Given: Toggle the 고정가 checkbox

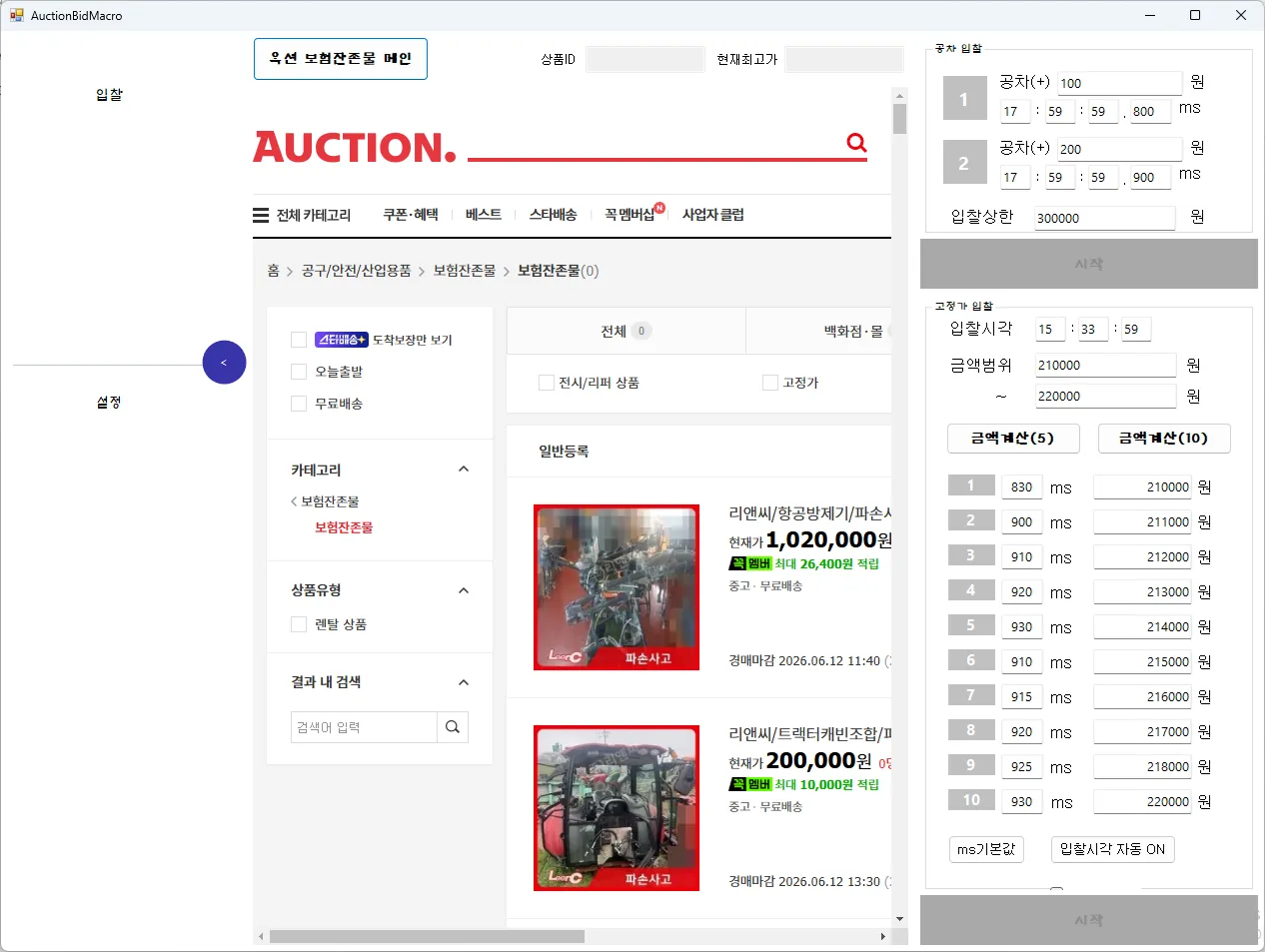Looking at the screenshot, I should [769, 383].
